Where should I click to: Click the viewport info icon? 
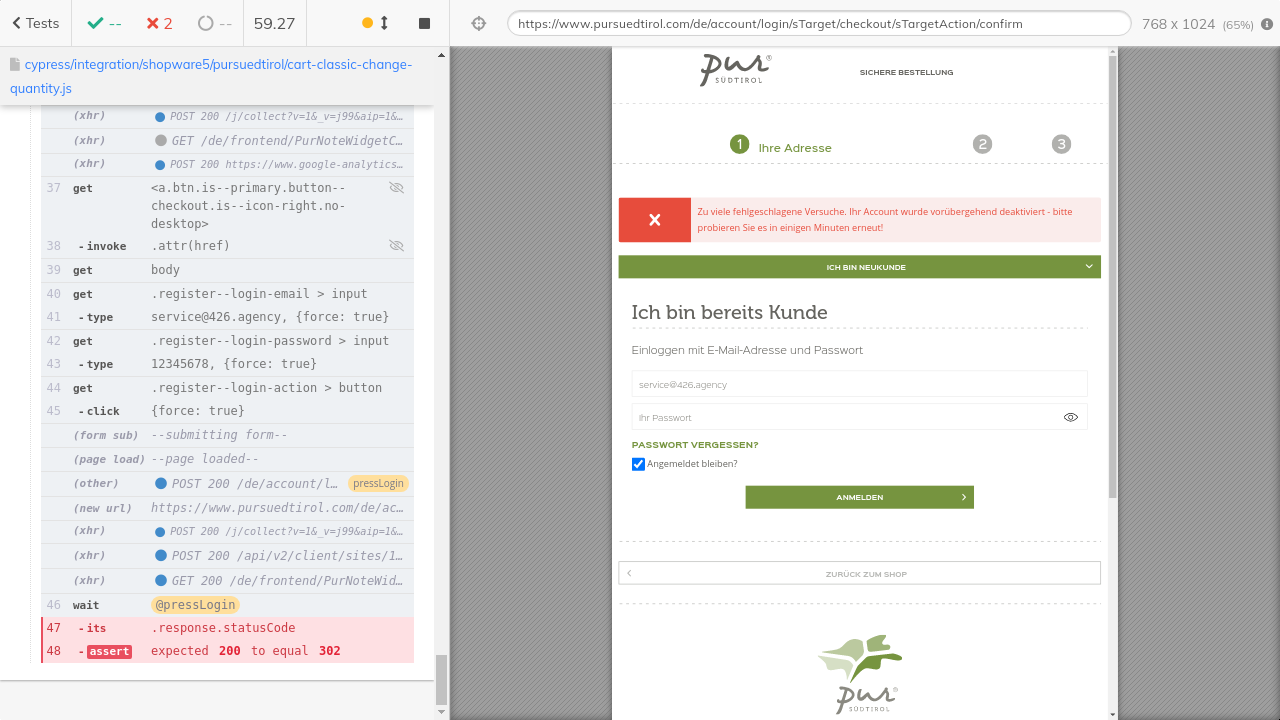[x=1267, y=24]
